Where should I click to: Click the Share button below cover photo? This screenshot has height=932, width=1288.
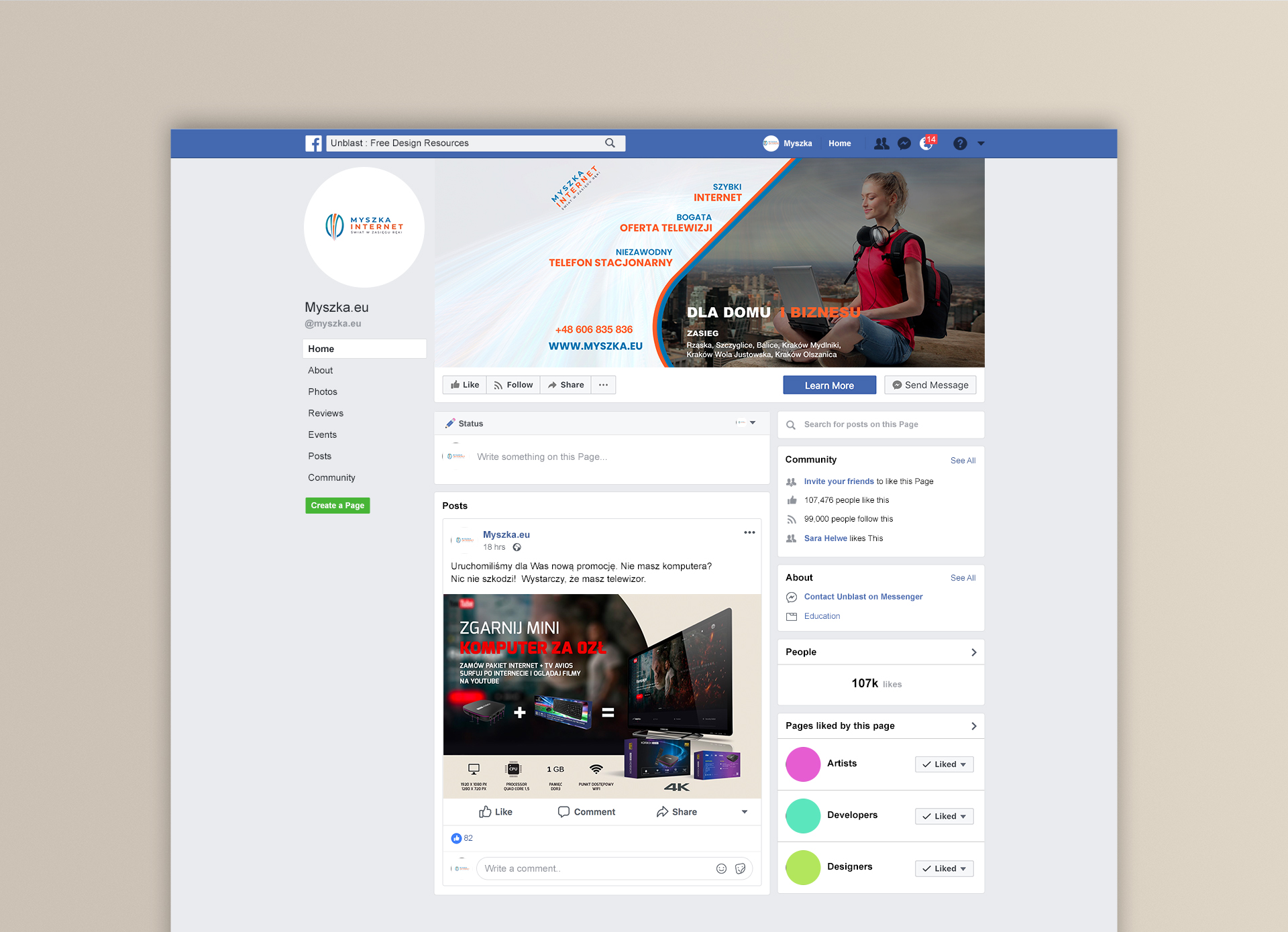coord(566,385)
